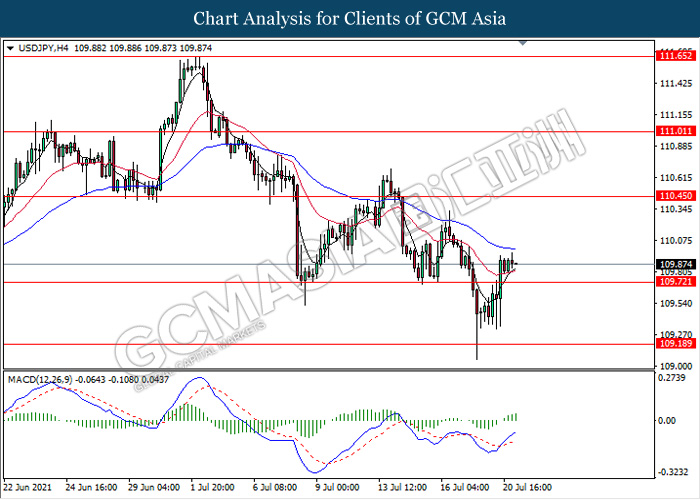Select the grey current price line
Image resolution: width=700 pixels, height=500 pixels.
[x=329, y=264]
